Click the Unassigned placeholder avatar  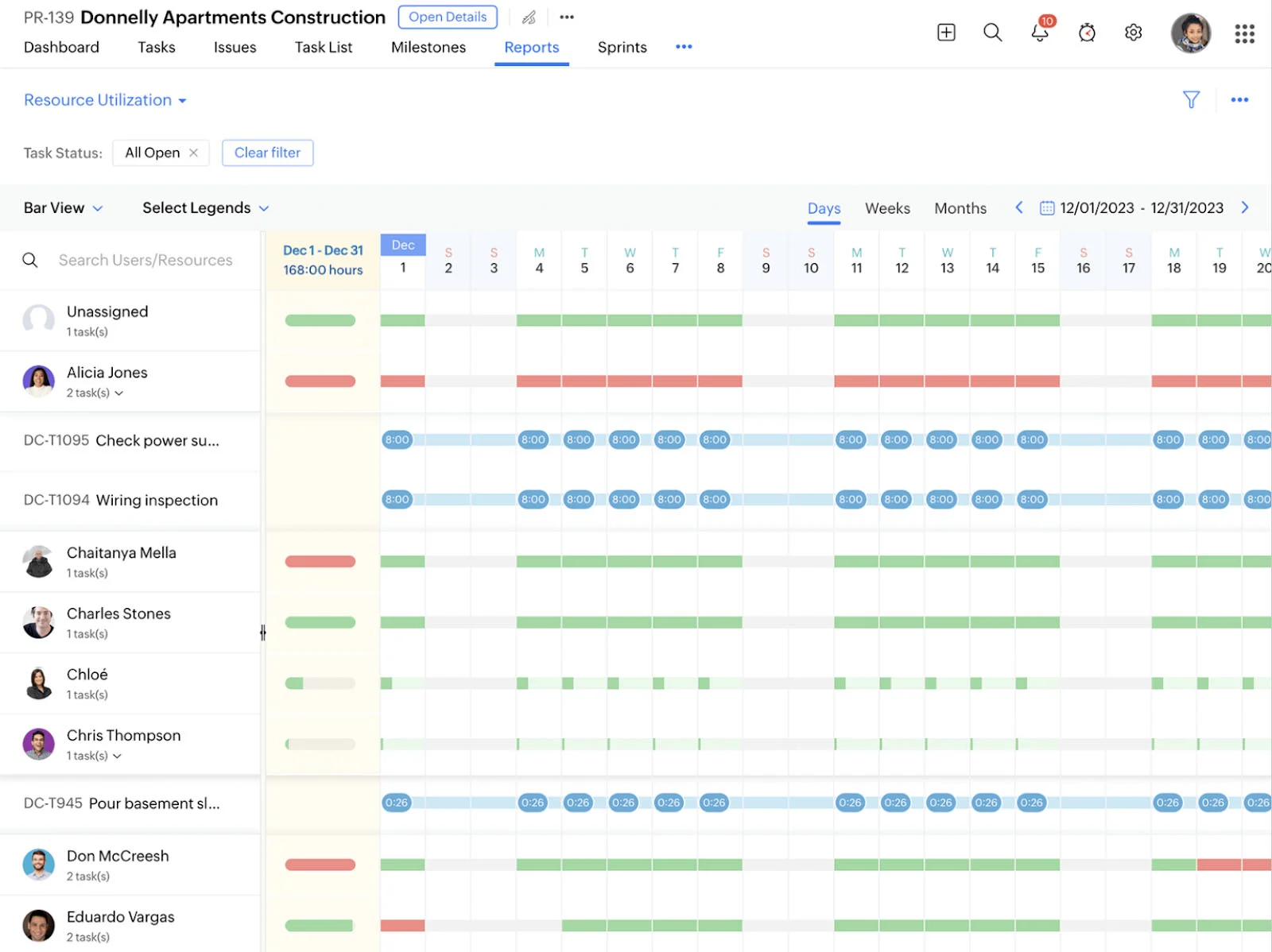pos(38,320)
